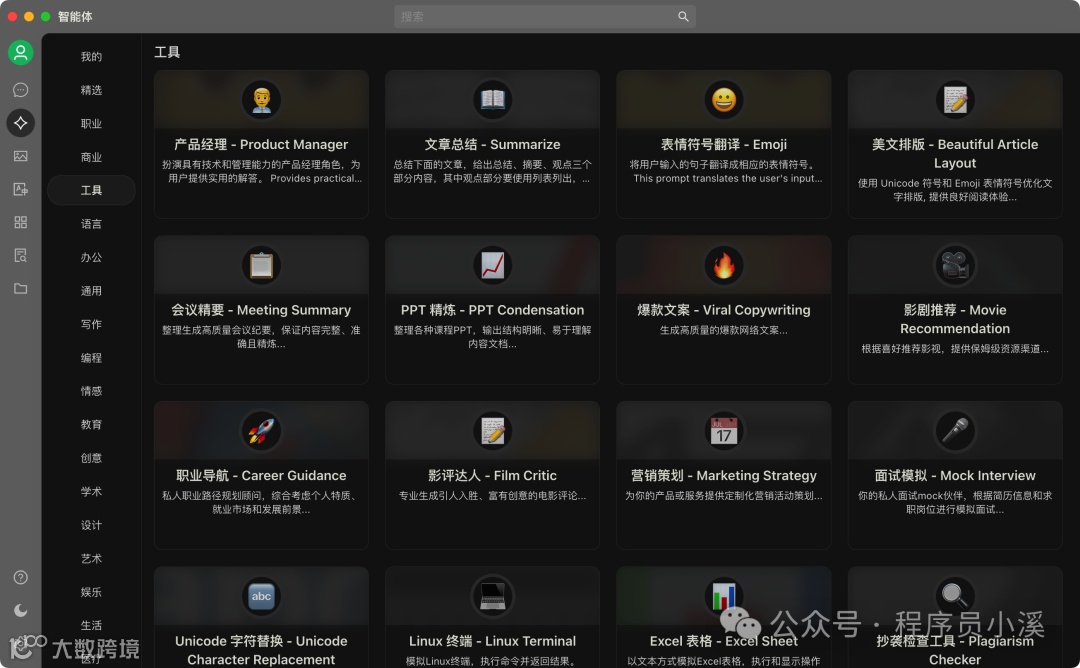1080x668 pixels.
Task: Click the Linux Terminal title text
Action: pos(492,641)
